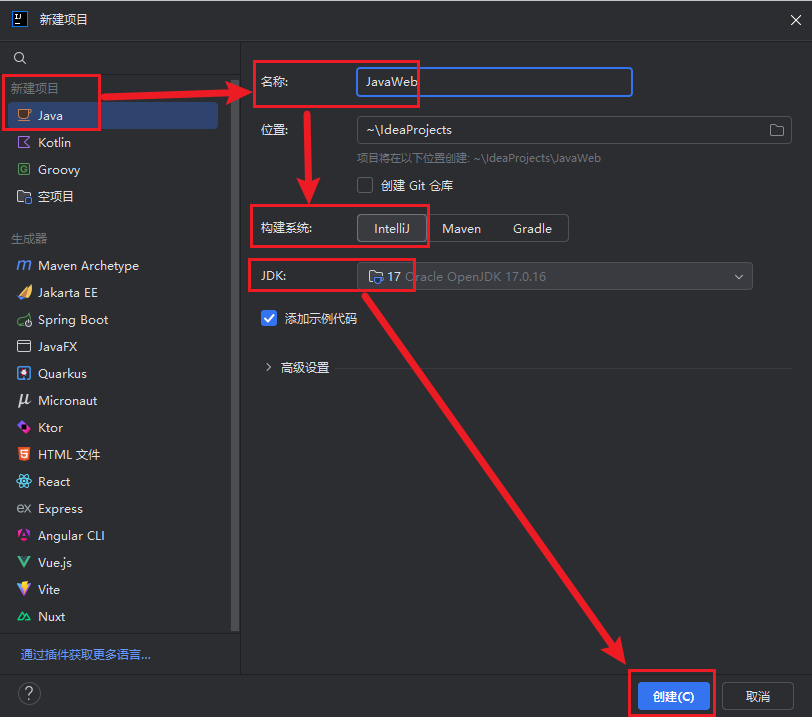This screenshot has width=812, height=717.
Task: Click the Quarkus logo icon
Action: 24,373
